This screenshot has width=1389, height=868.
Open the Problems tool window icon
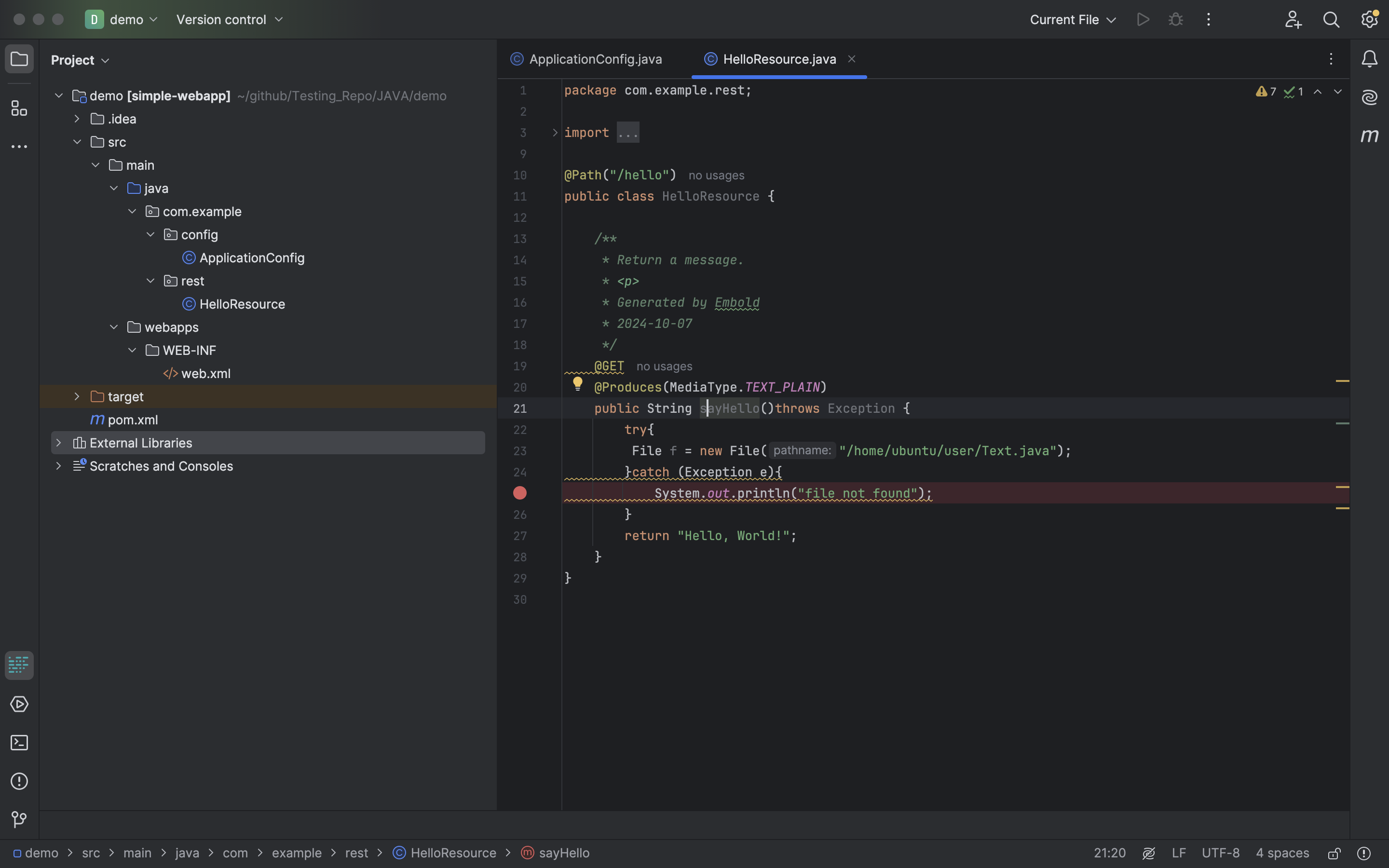point(19,781)
